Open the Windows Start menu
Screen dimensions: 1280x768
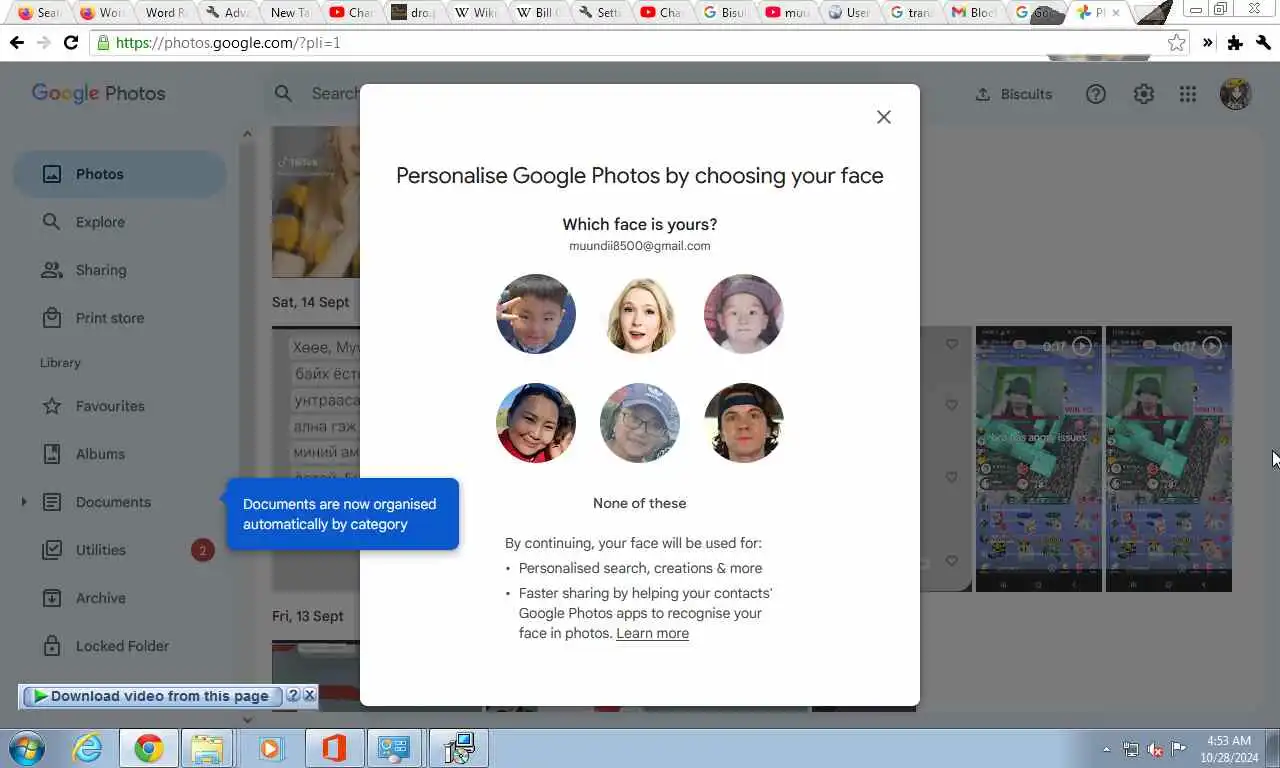pyautogui.click(x=27, y=748)
